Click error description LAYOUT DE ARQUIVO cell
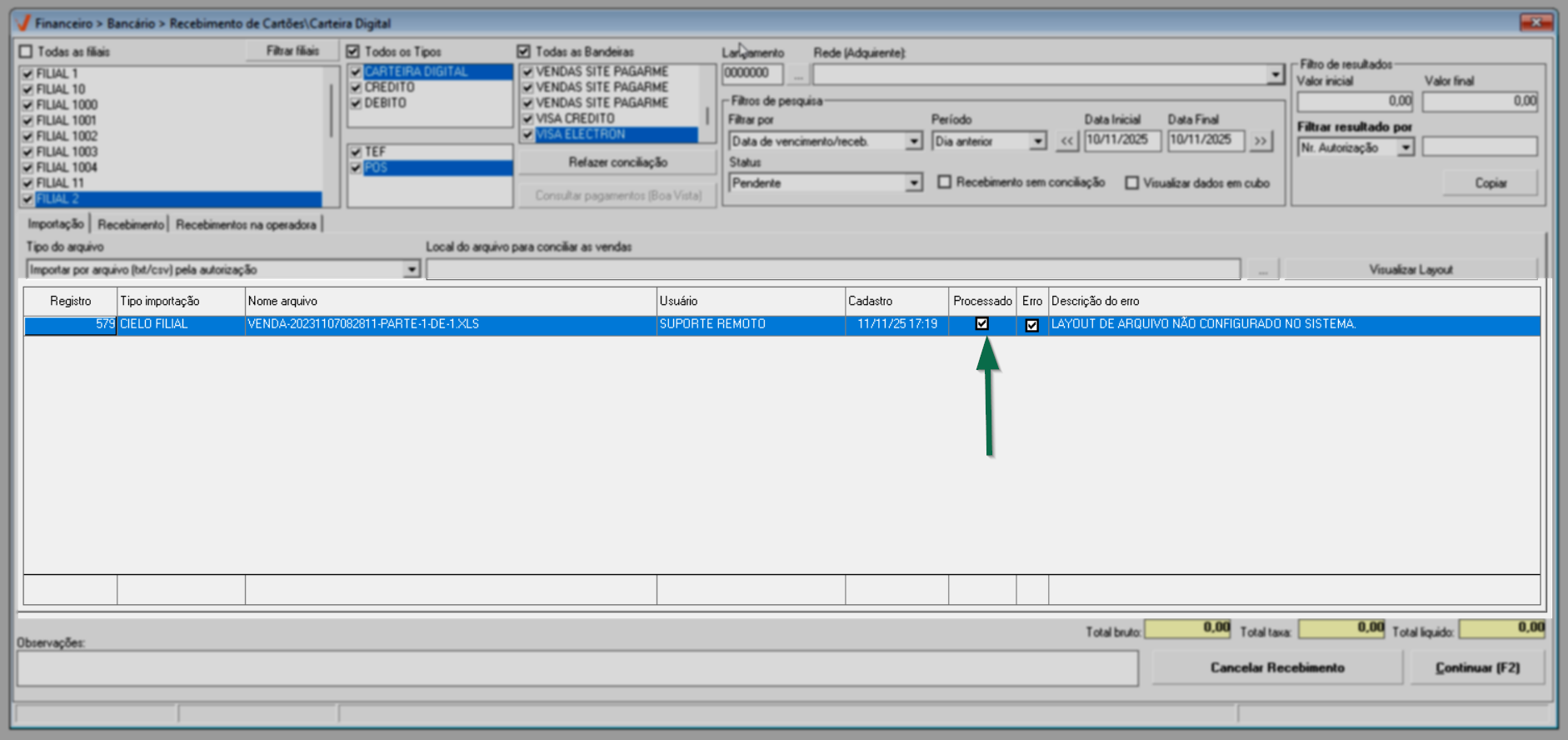Screen dimensions: 1568x740 1294,325
